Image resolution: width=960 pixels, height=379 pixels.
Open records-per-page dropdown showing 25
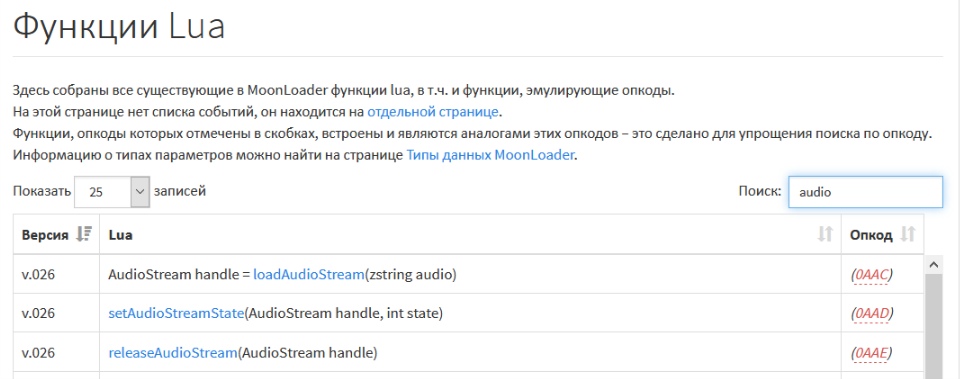click(x=112, y=192)
